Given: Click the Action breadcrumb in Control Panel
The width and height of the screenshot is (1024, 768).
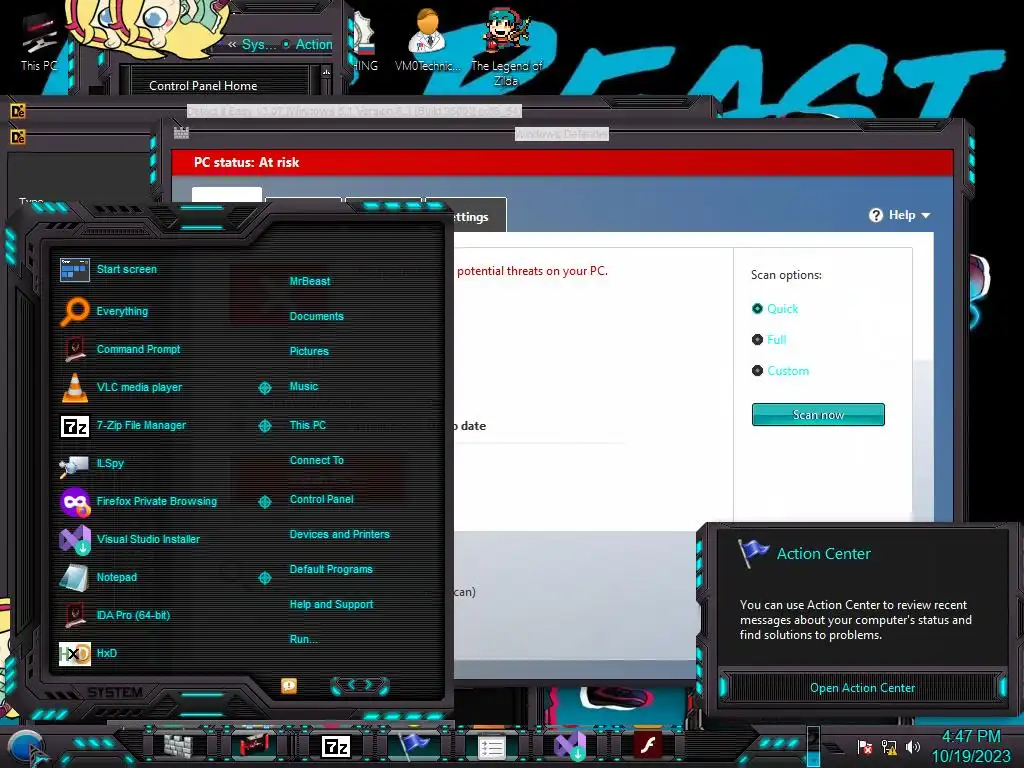Looking at the screenshot, I should tap(314, 44).
